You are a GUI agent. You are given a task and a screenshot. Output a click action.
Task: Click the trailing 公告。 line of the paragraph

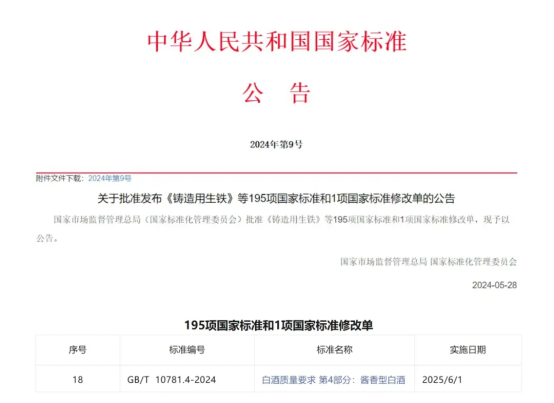pos(47,238)
